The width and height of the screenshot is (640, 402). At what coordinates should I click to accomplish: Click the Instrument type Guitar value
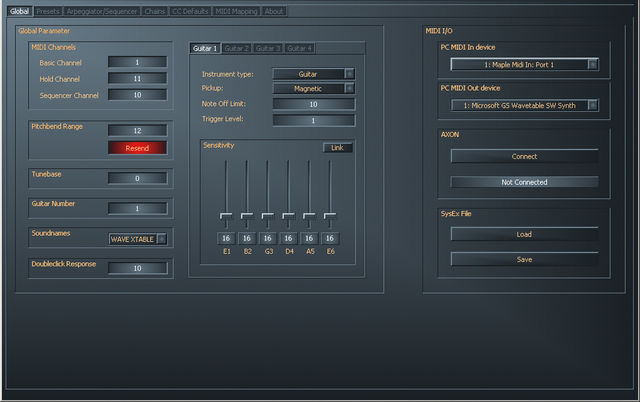[x=308, y=74]
